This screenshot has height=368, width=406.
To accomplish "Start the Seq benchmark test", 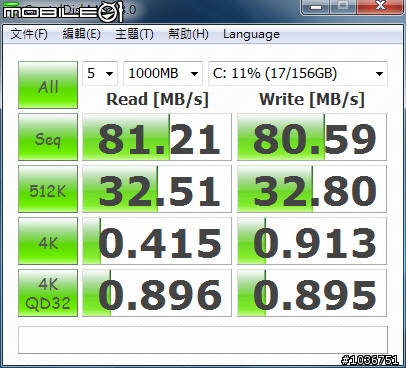I will (x=48, y=137).
